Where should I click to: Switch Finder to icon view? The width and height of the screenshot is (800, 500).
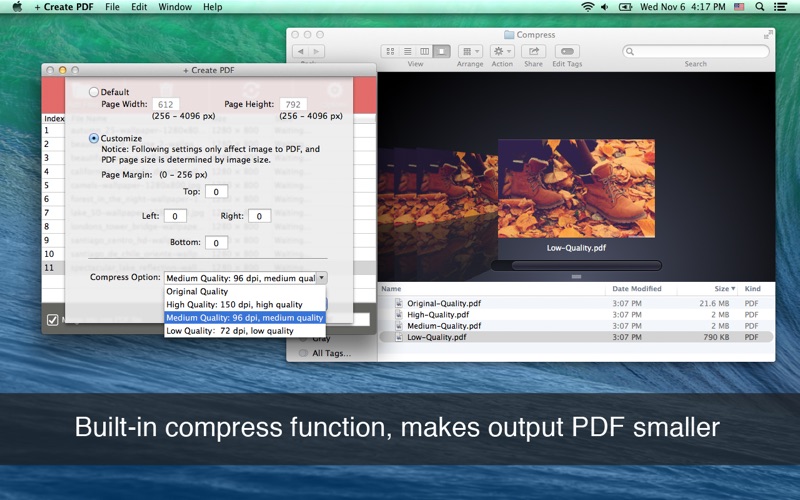point(390,51)
